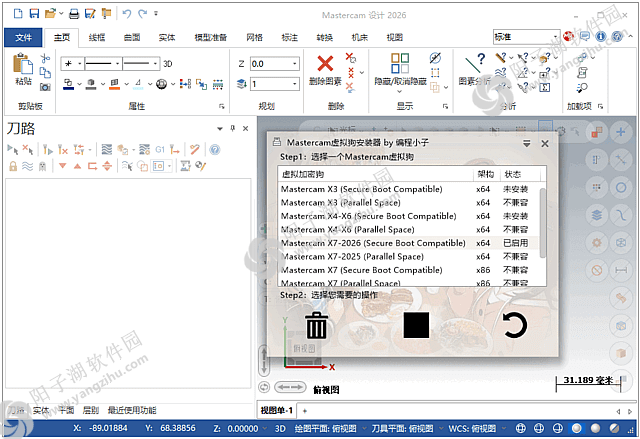
Task: Click the red X 删除图素 delete entities button
Action: pyautogui.click(x=325, y=64)
